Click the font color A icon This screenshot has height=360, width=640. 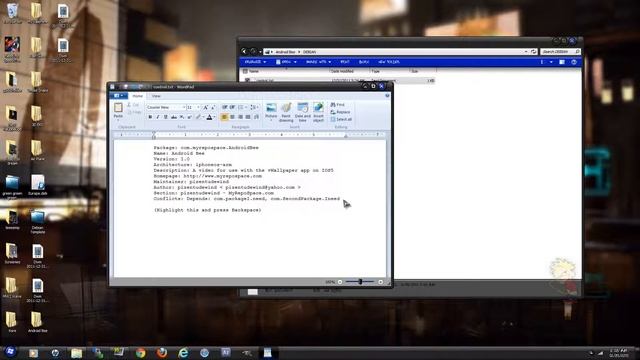[209, 117]
